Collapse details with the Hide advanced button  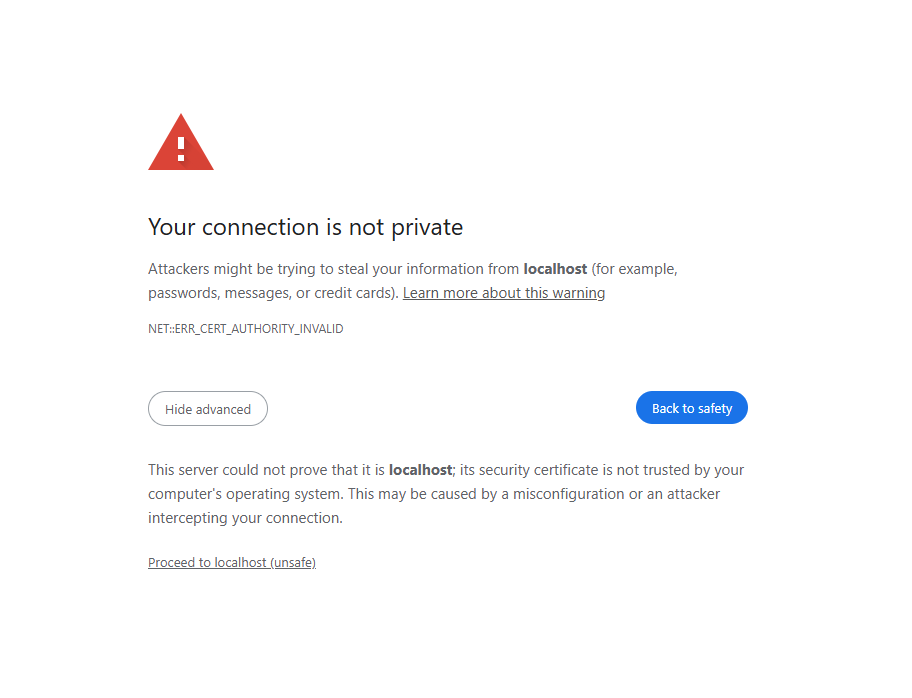point(208,409)
